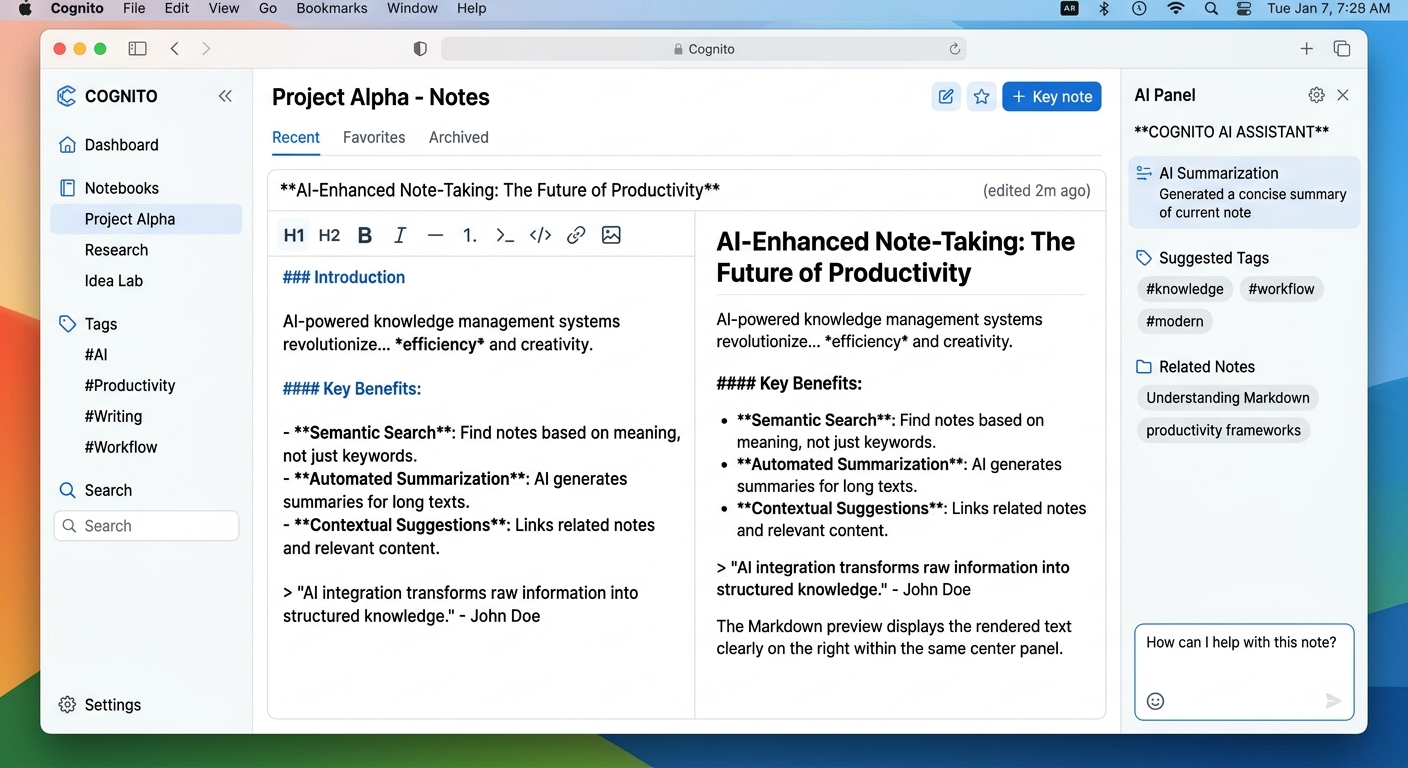Open AI Panel settings gear

point(1316,95)
